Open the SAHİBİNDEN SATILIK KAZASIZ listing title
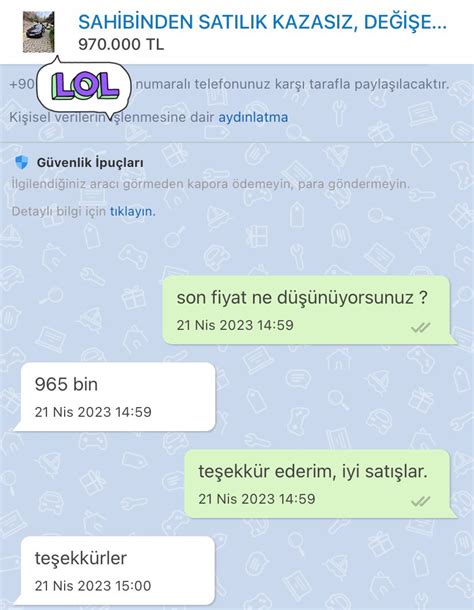Image resolution: width=474 pixels, height=610 pixels. 262,22
